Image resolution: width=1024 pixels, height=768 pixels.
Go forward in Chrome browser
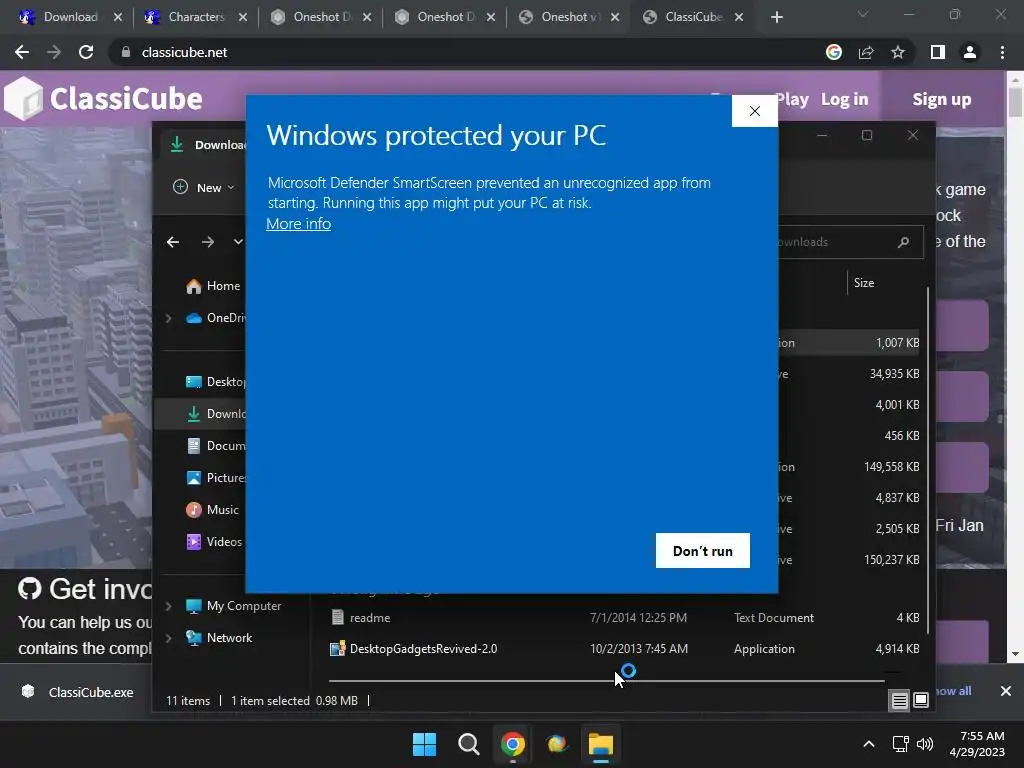pos(54,52)
